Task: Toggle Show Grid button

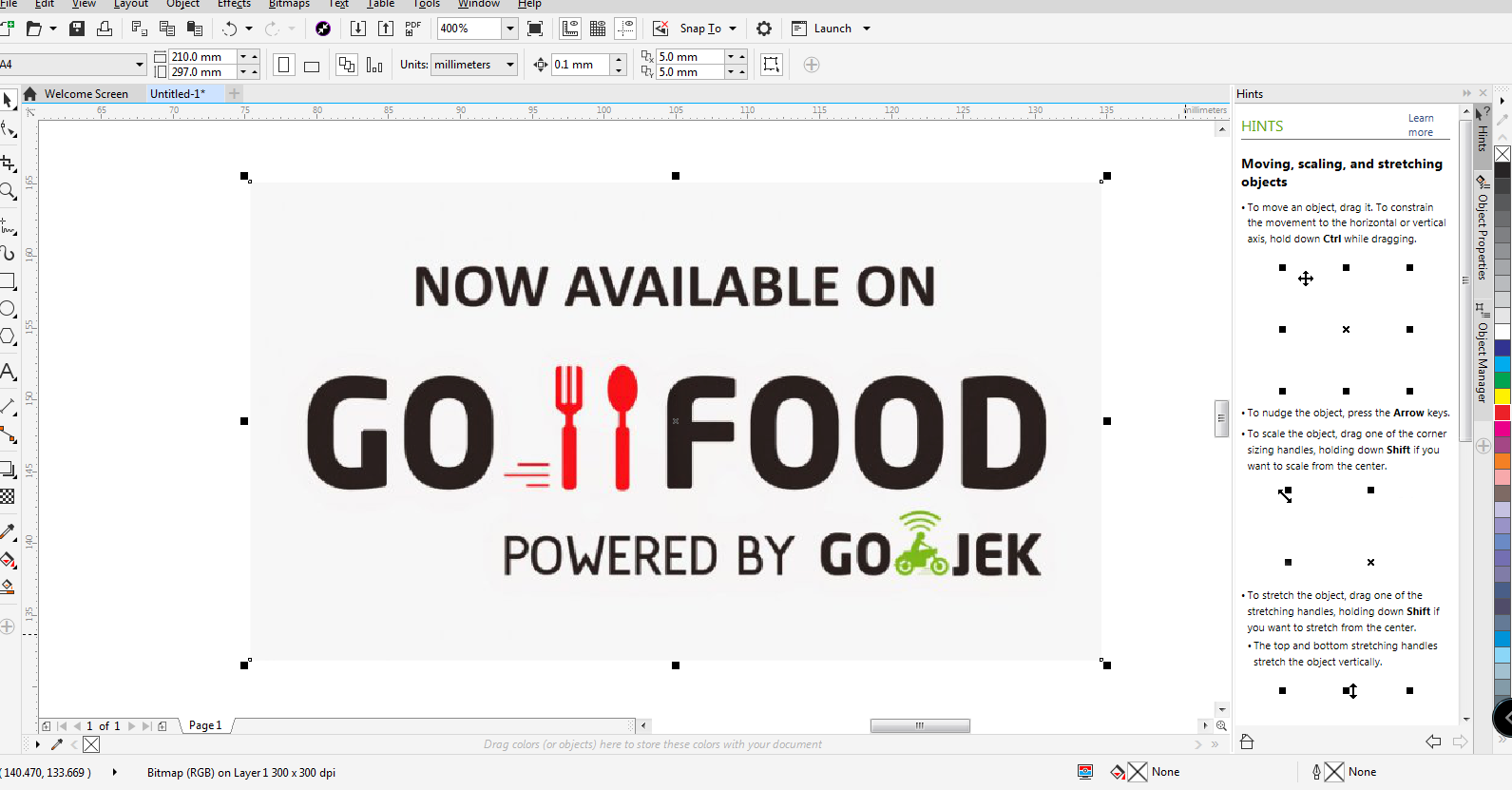Action: 598,29
